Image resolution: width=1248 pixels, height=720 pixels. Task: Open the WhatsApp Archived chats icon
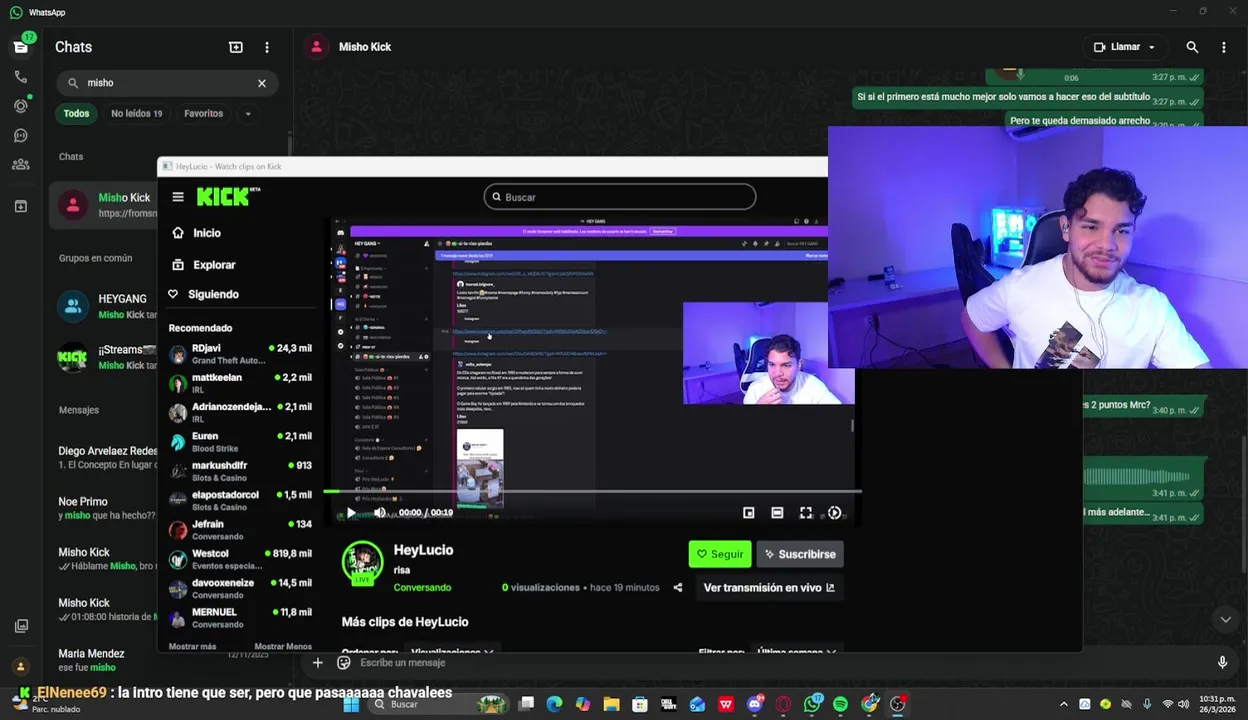click(x=21, y=206)
